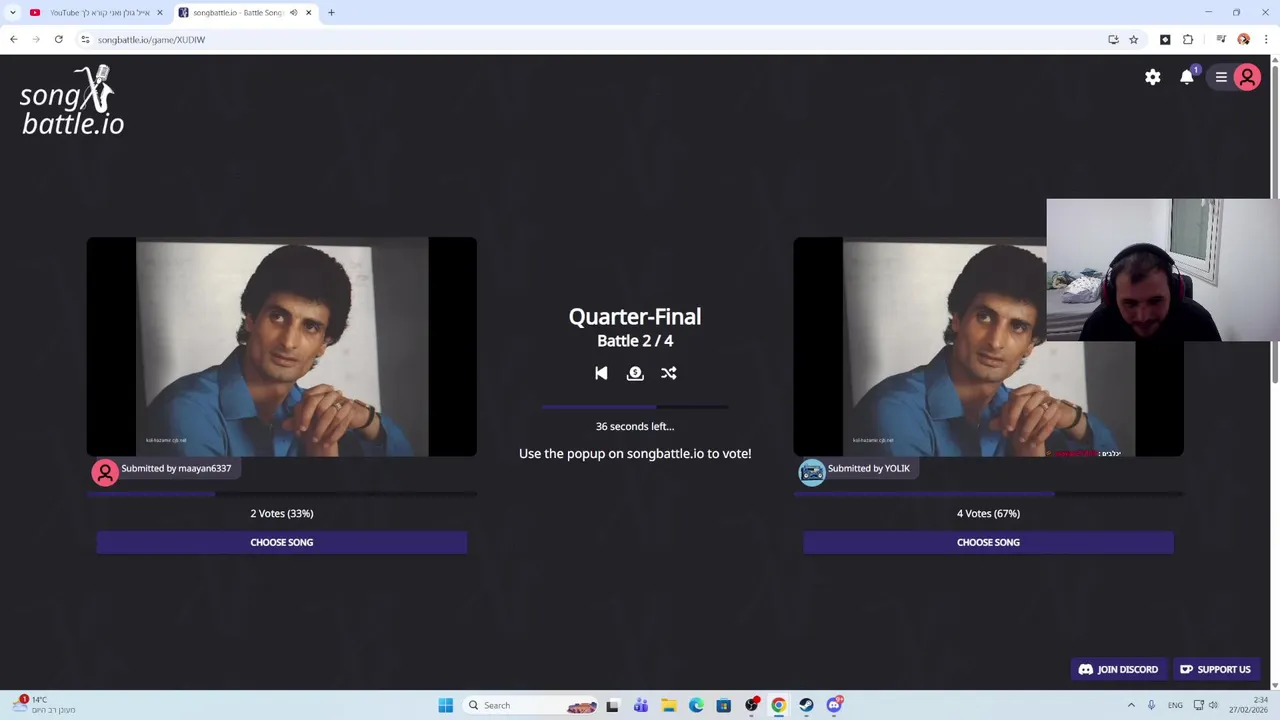Open Chrome three-dot menu

click(x=1266, y=39)
